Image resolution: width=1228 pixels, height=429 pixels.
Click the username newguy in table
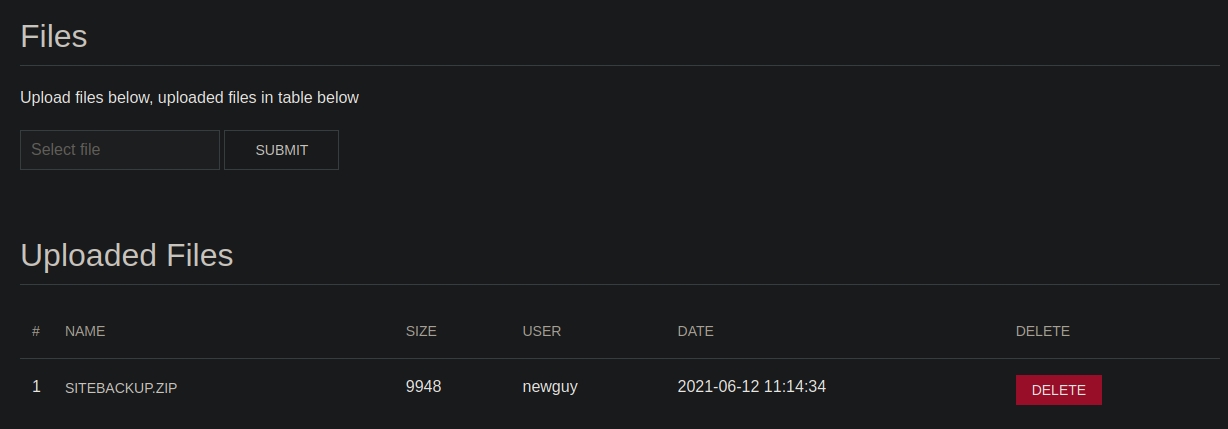550,387
